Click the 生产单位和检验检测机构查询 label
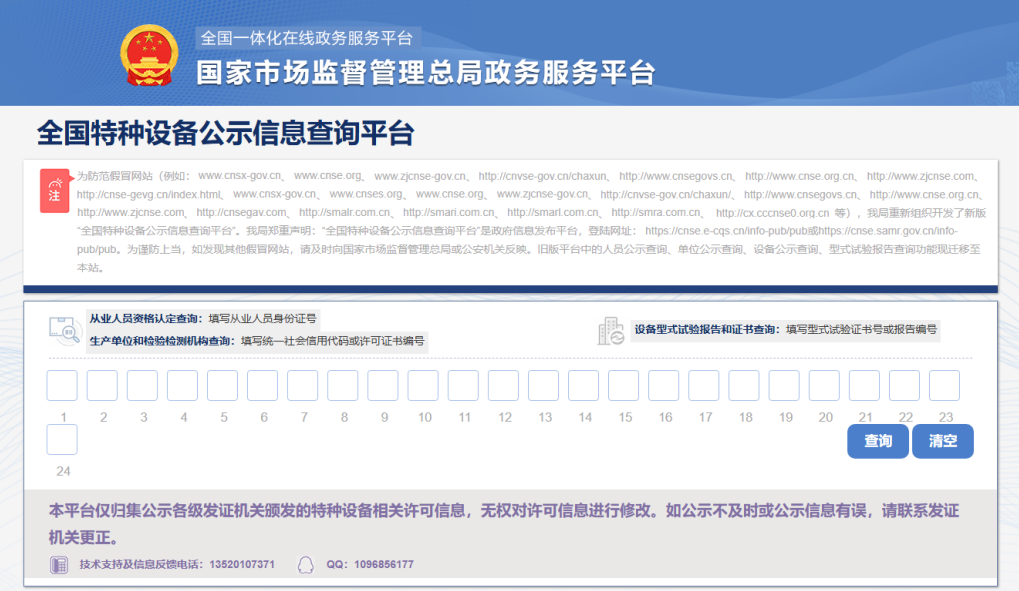 pos(162,341)
